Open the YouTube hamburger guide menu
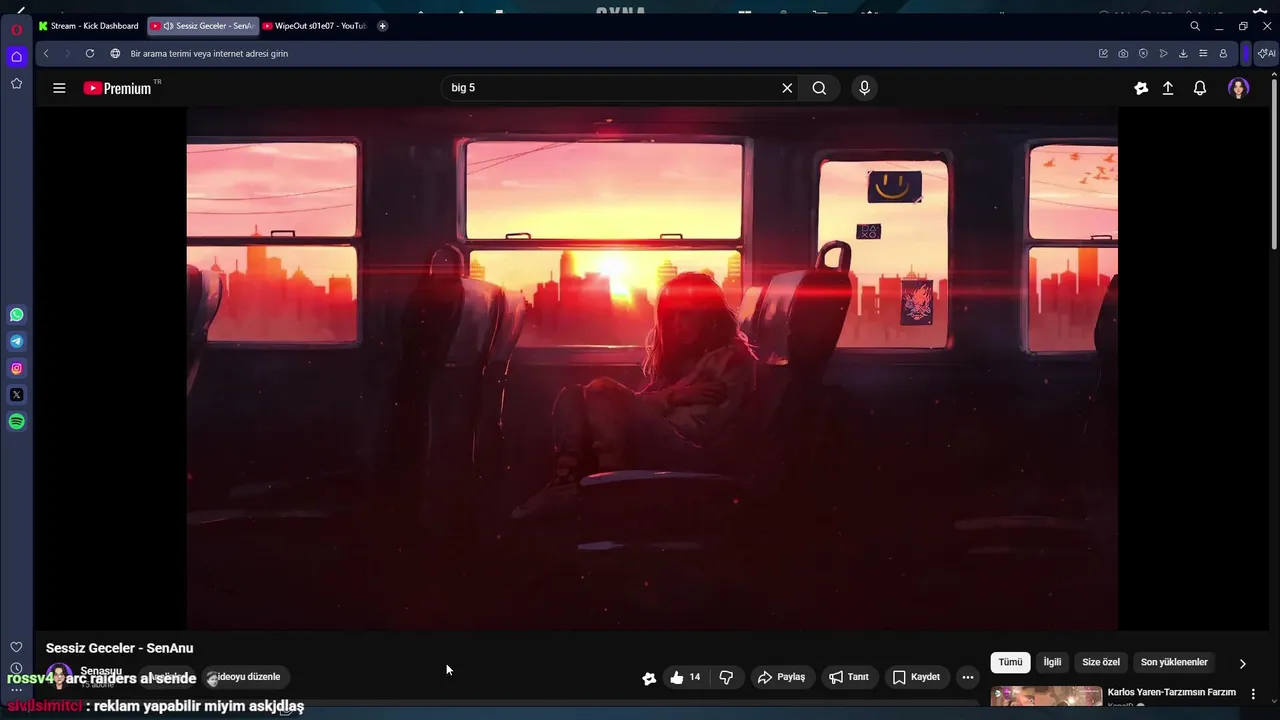The image size is (1280, 720). click(x=59, y=88)
